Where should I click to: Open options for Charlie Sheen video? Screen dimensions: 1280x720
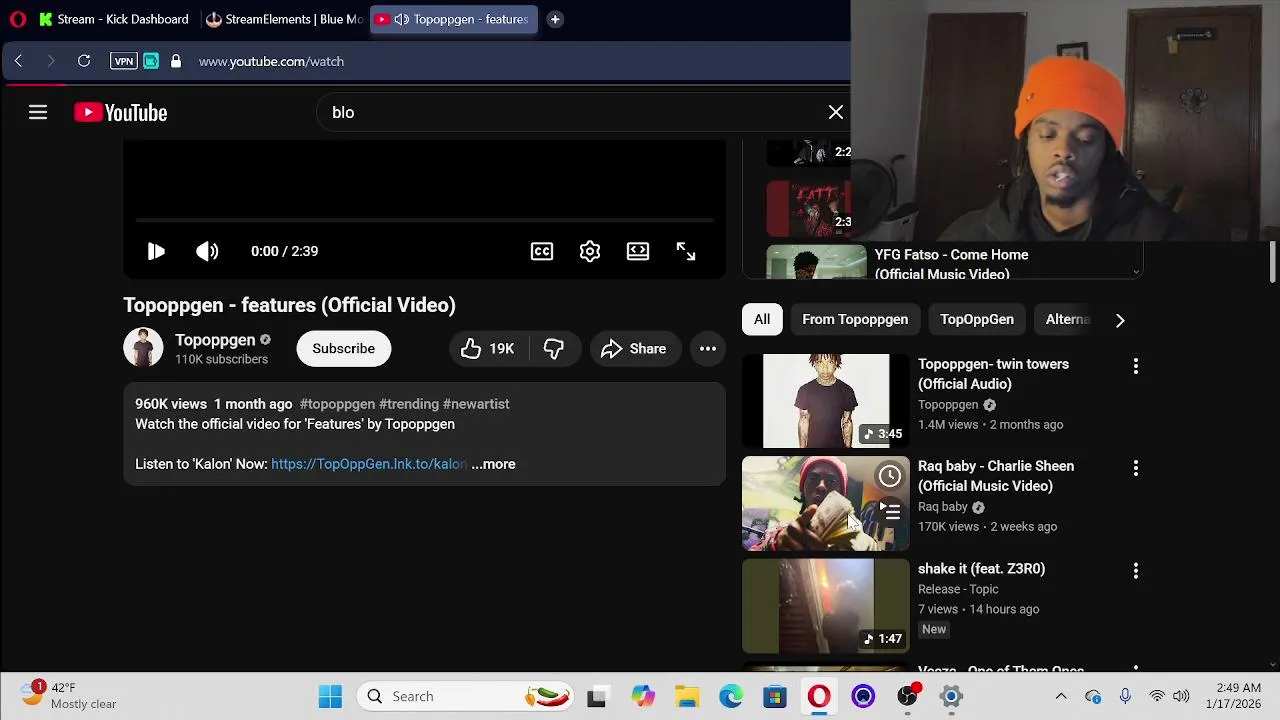coord(1135,468)
